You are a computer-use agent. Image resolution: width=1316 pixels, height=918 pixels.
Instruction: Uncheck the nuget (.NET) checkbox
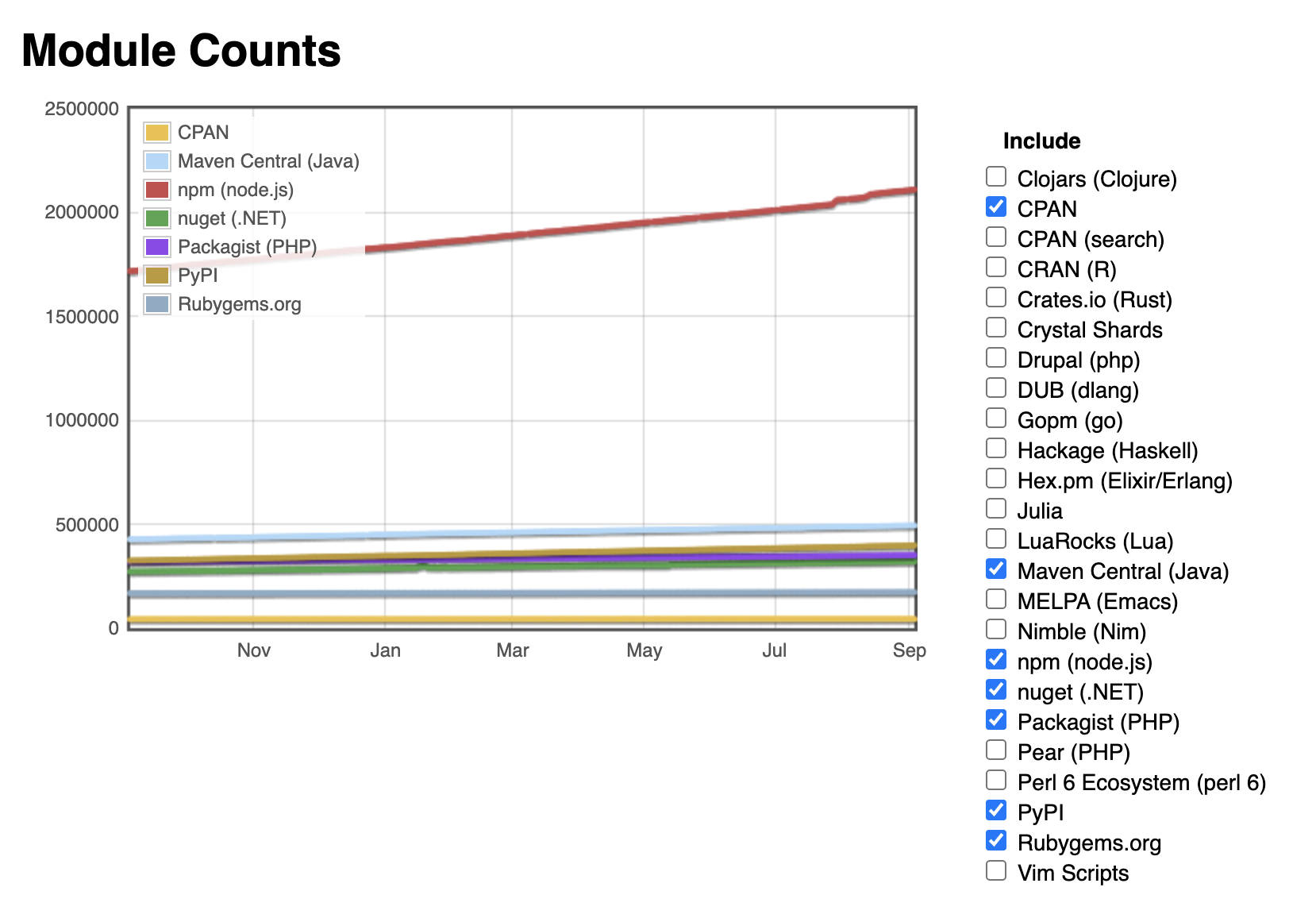pos(996,689)
